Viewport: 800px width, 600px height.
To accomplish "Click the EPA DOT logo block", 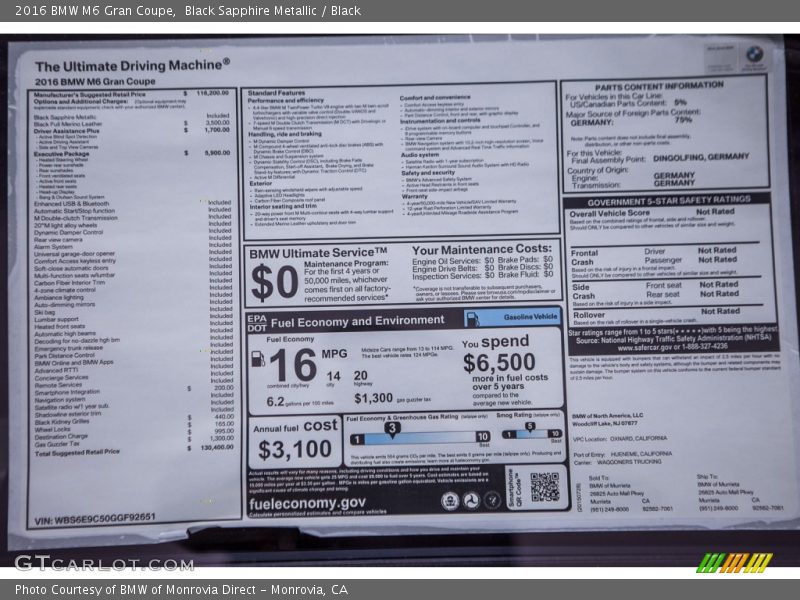I will [x=257, y=321].
